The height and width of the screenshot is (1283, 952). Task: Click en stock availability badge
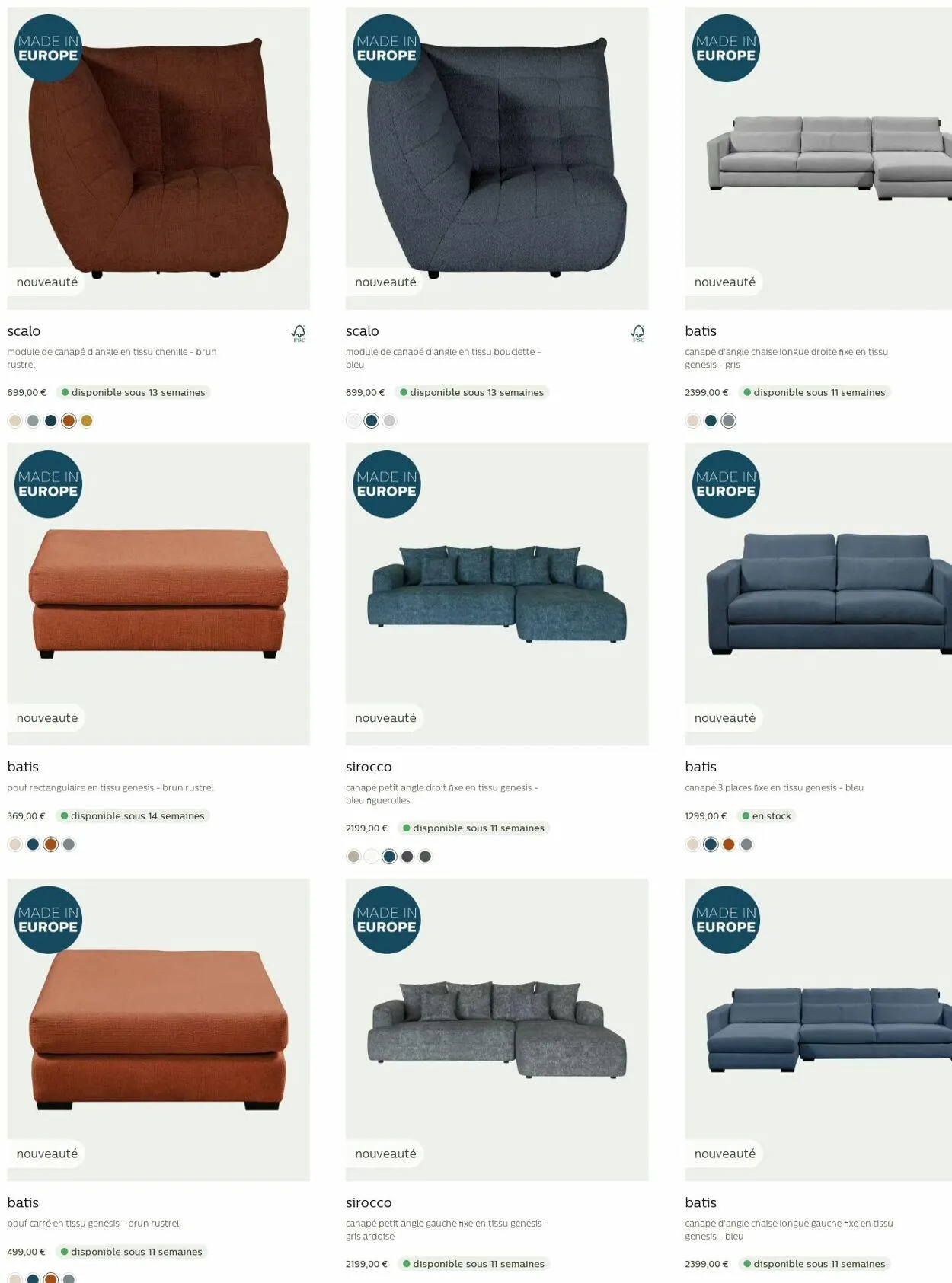pos(767,815)
